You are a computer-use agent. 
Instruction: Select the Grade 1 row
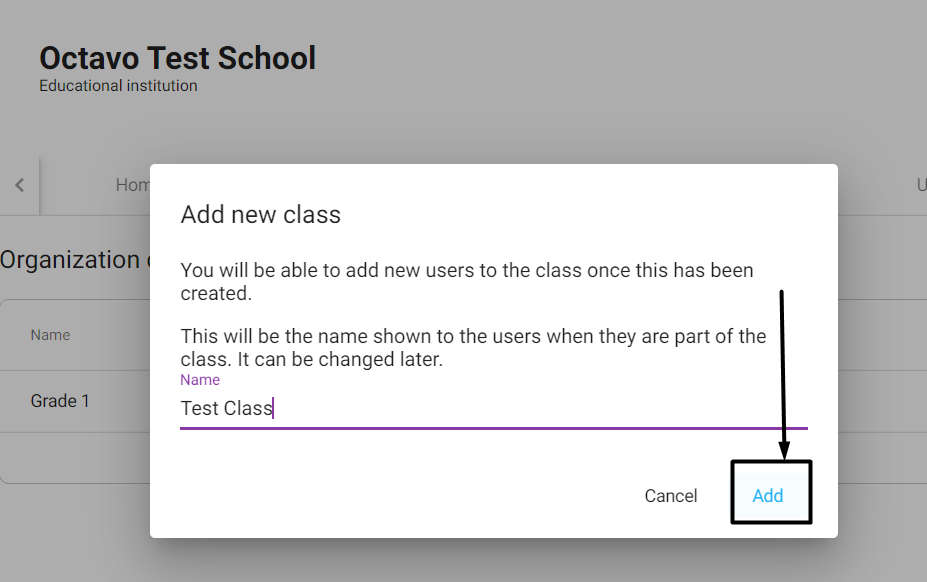click(x=75, y=401)
